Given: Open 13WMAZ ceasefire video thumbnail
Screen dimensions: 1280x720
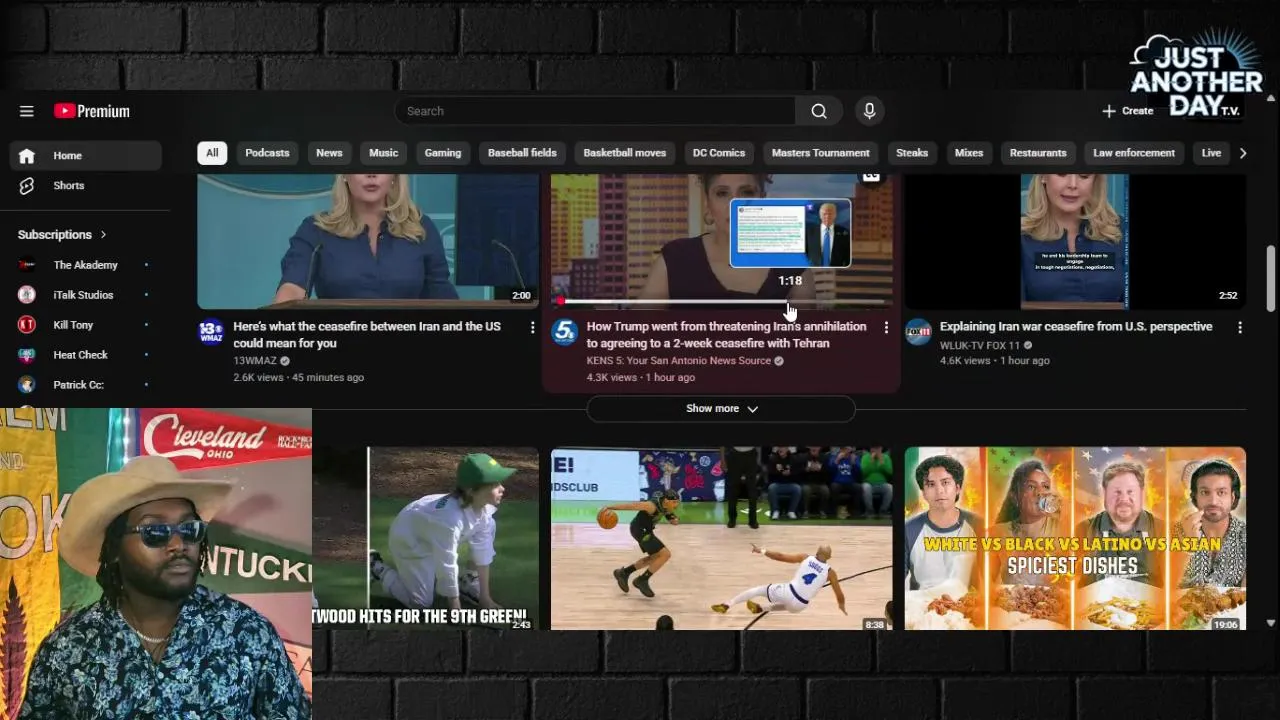Looking at the screenshot, I should click(x=368, y=241).
